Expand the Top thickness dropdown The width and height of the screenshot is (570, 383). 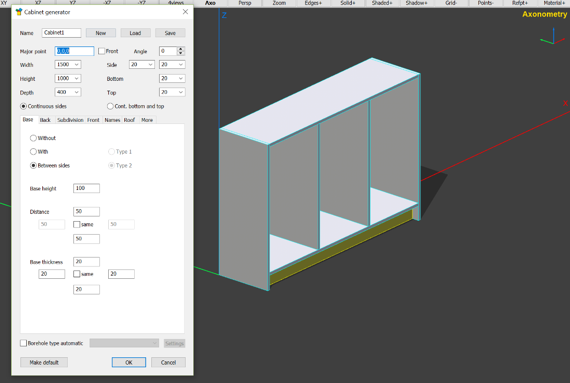(181, 92)
